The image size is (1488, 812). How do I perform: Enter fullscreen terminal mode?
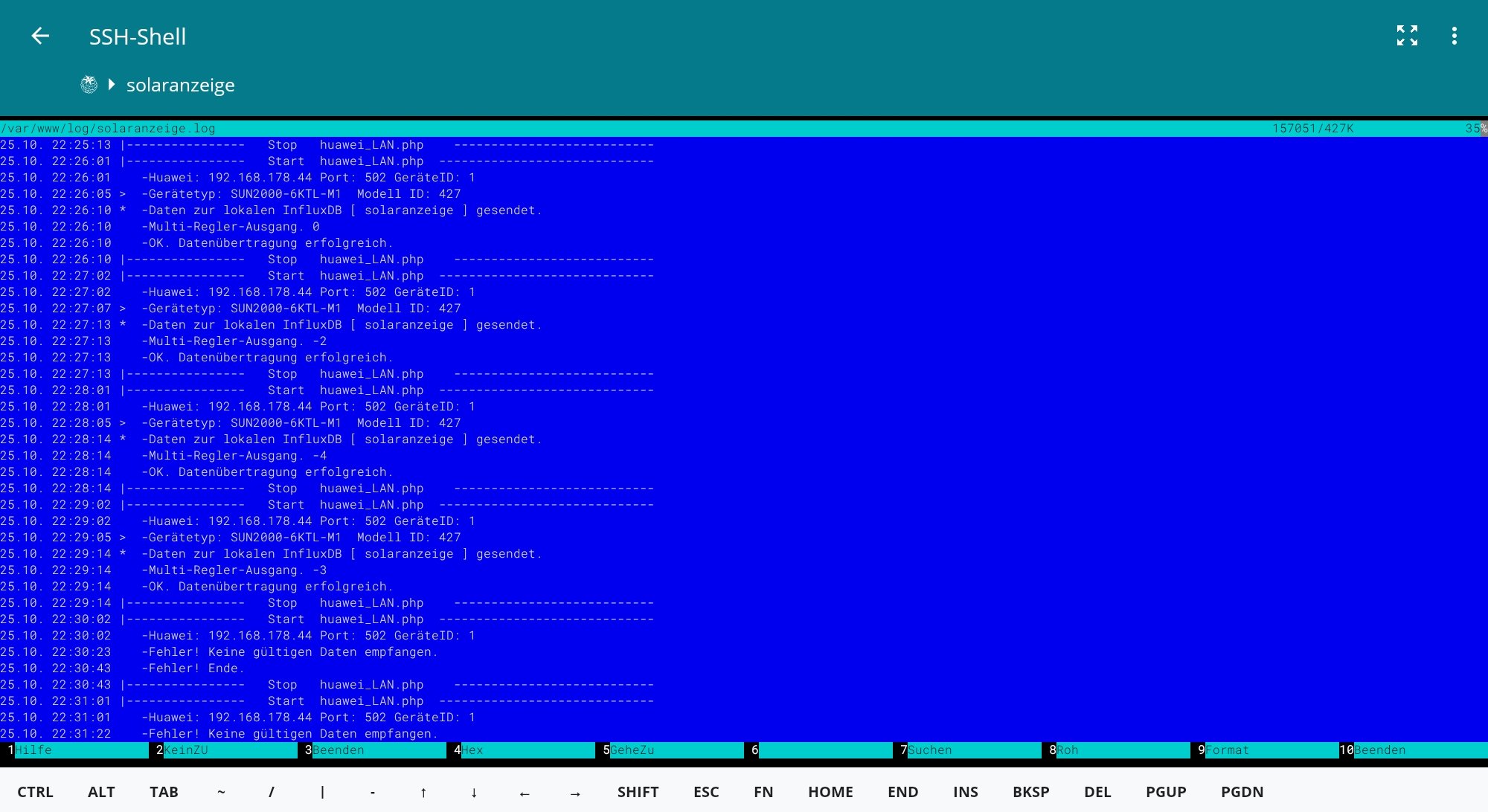point(1407,36)
